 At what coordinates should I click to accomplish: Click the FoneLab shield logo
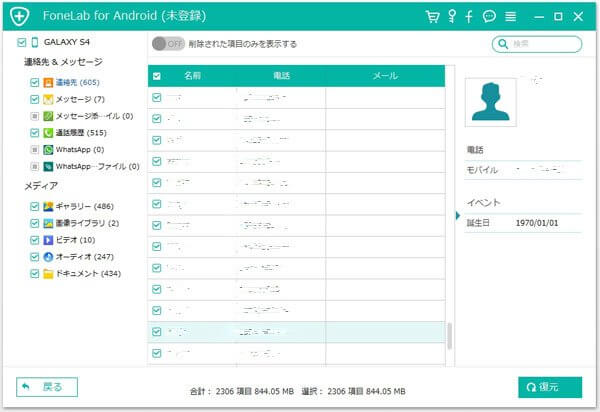point(20,16)
